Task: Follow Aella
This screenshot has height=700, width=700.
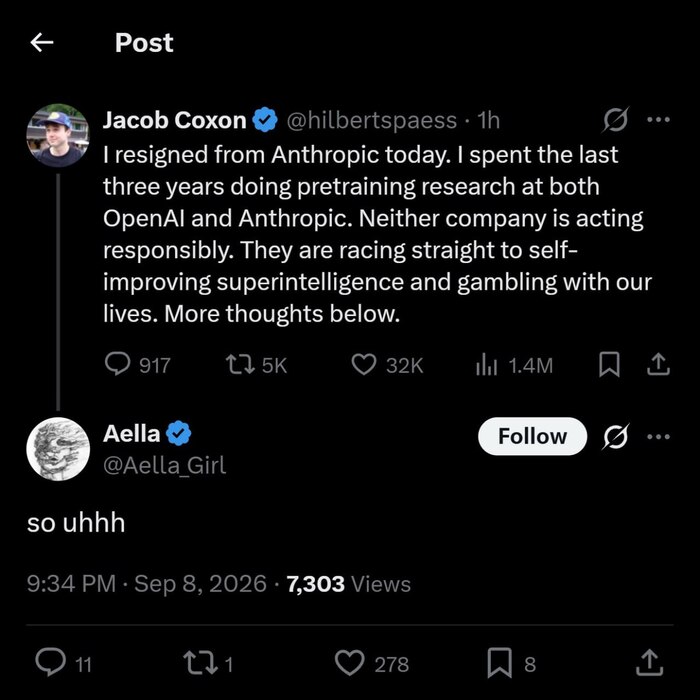Action: [532, 436]
